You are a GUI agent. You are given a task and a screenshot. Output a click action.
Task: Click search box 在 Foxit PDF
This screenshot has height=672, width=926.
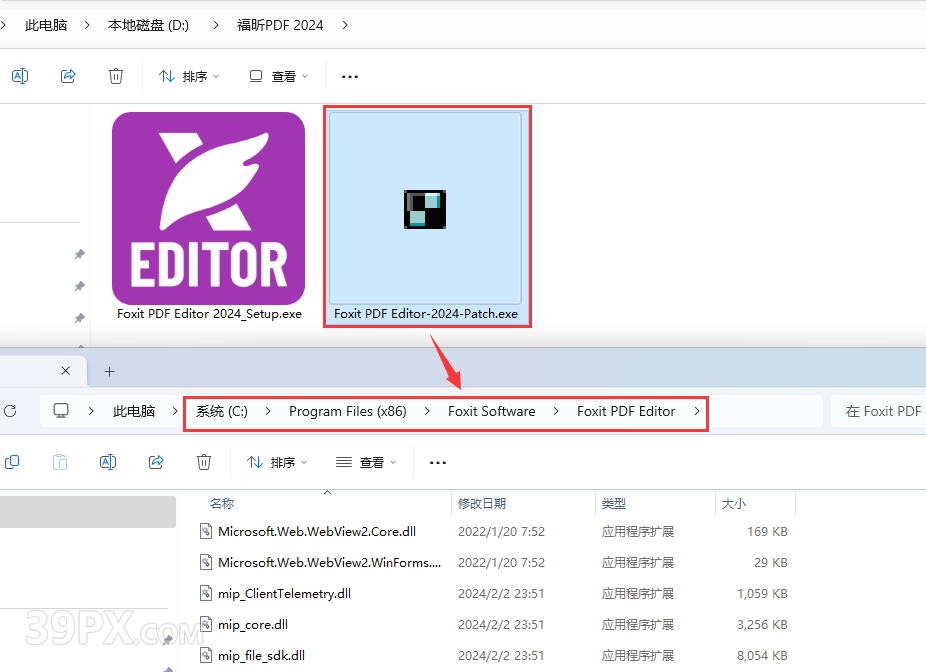[878, 411]
